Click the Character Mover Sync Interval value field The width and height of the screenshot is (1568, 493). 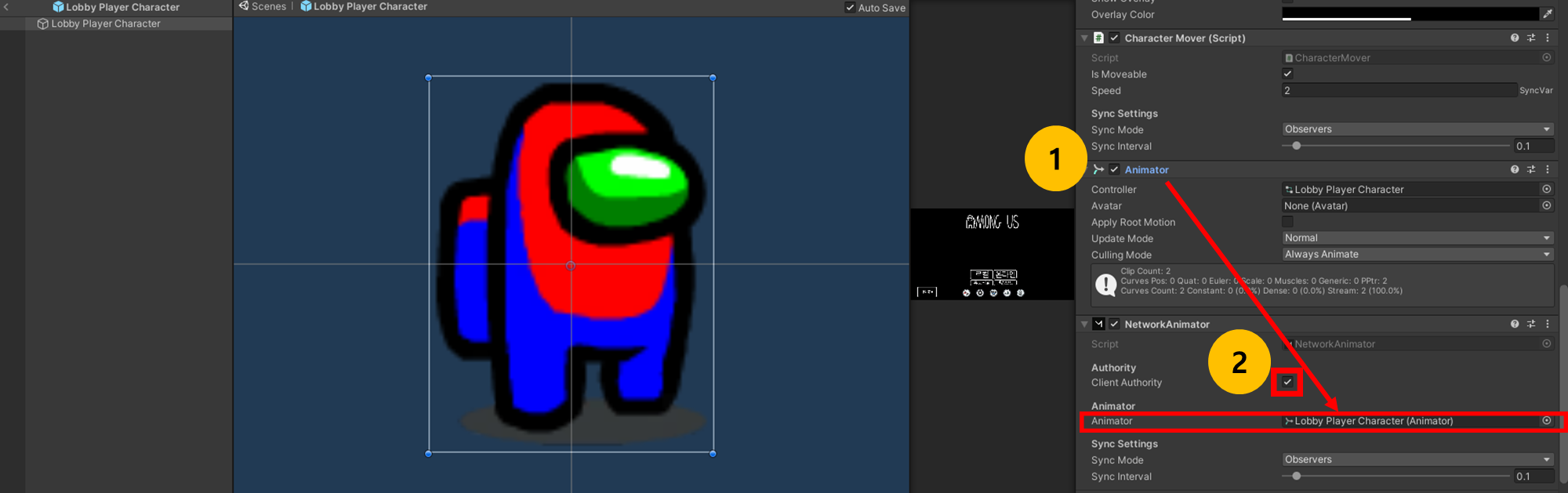1534,146
